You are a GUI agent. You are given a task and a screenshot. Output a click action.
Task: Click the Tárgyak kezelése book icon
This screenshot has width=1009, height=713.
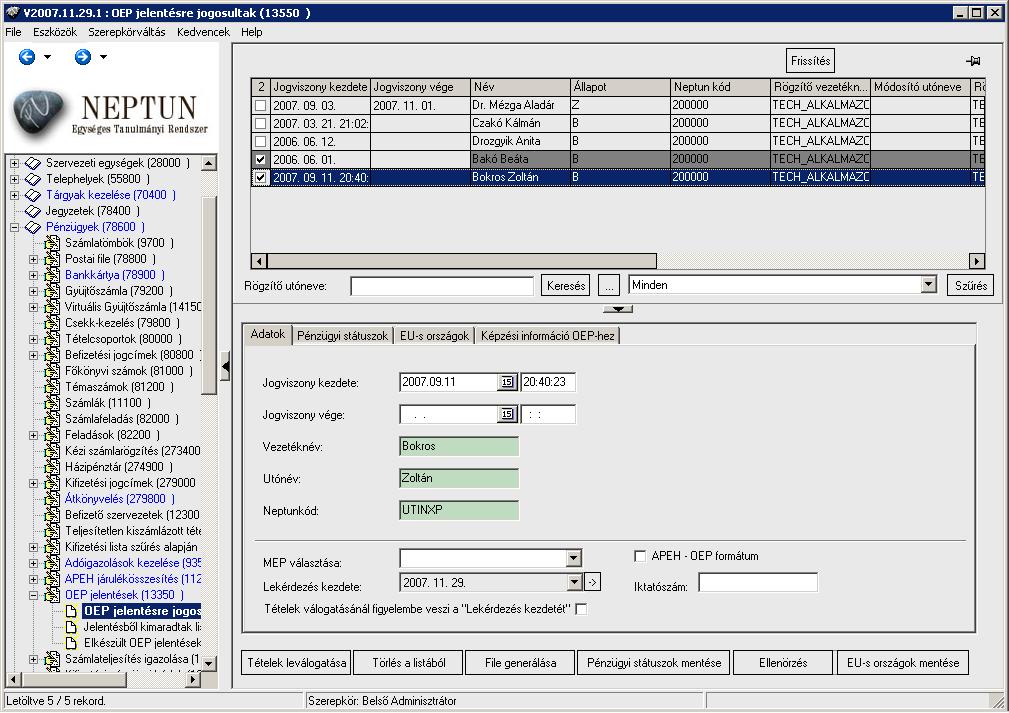33,195
